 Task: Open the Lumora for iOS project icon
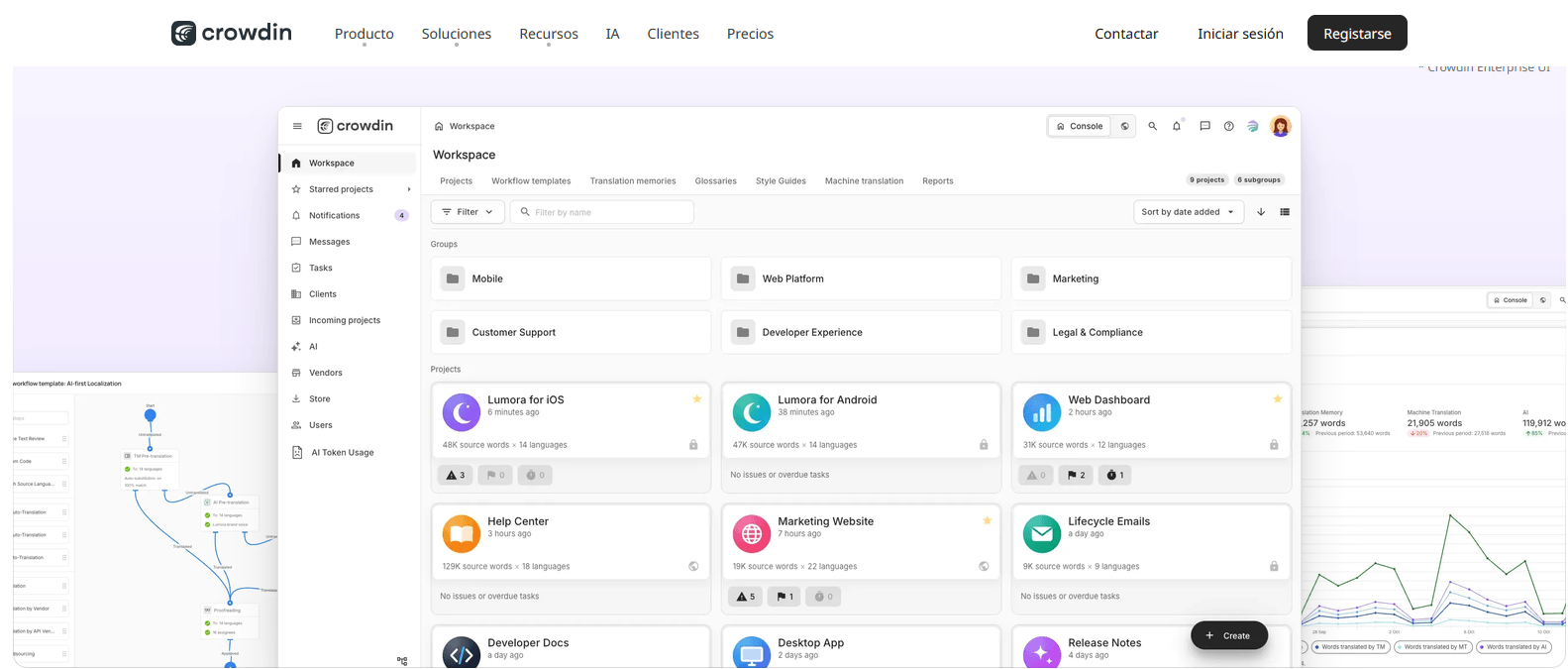[462, 412]
